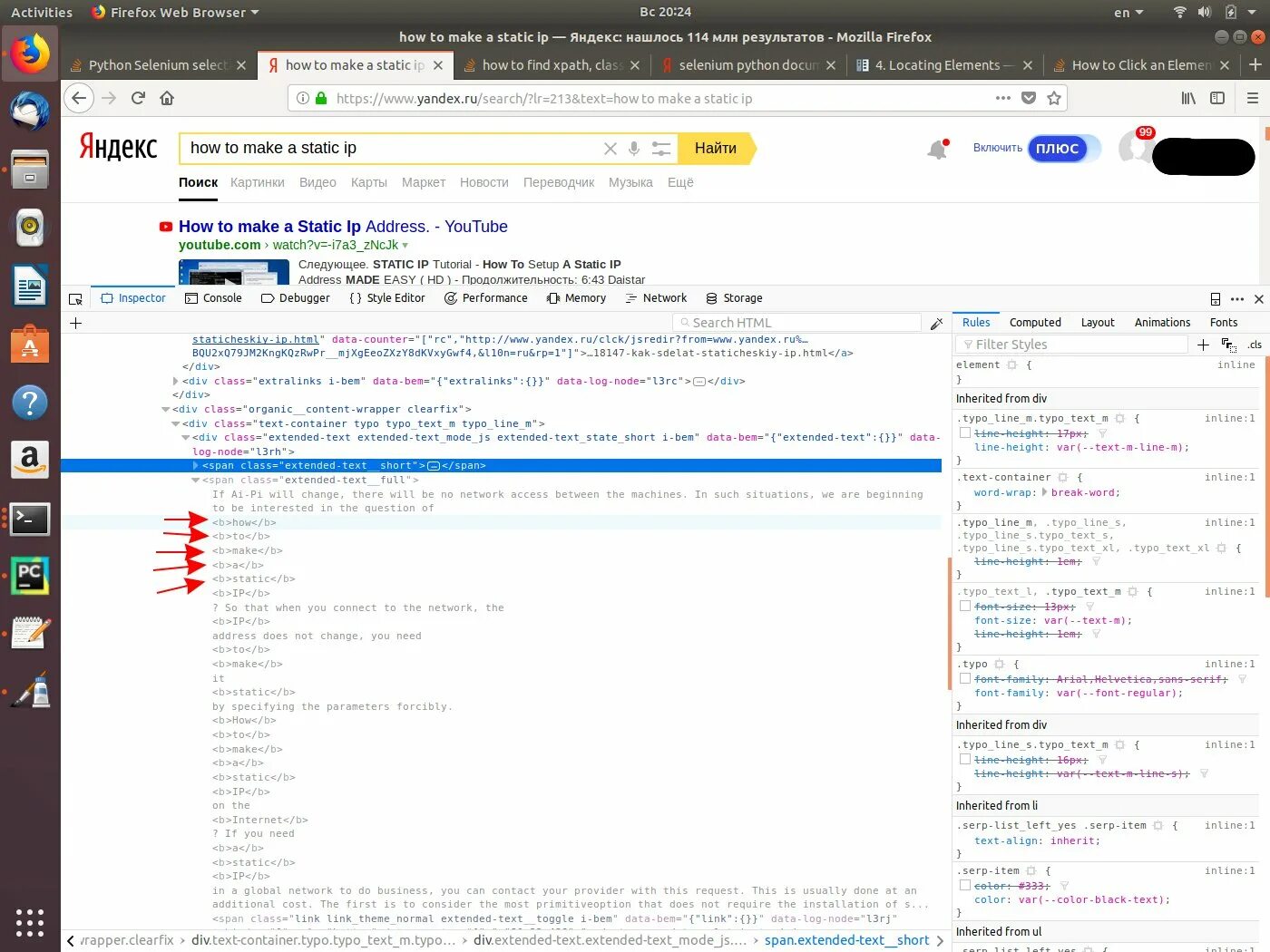Toggle the .cls class panel
1270x952 pixels.
(1255, 345)
